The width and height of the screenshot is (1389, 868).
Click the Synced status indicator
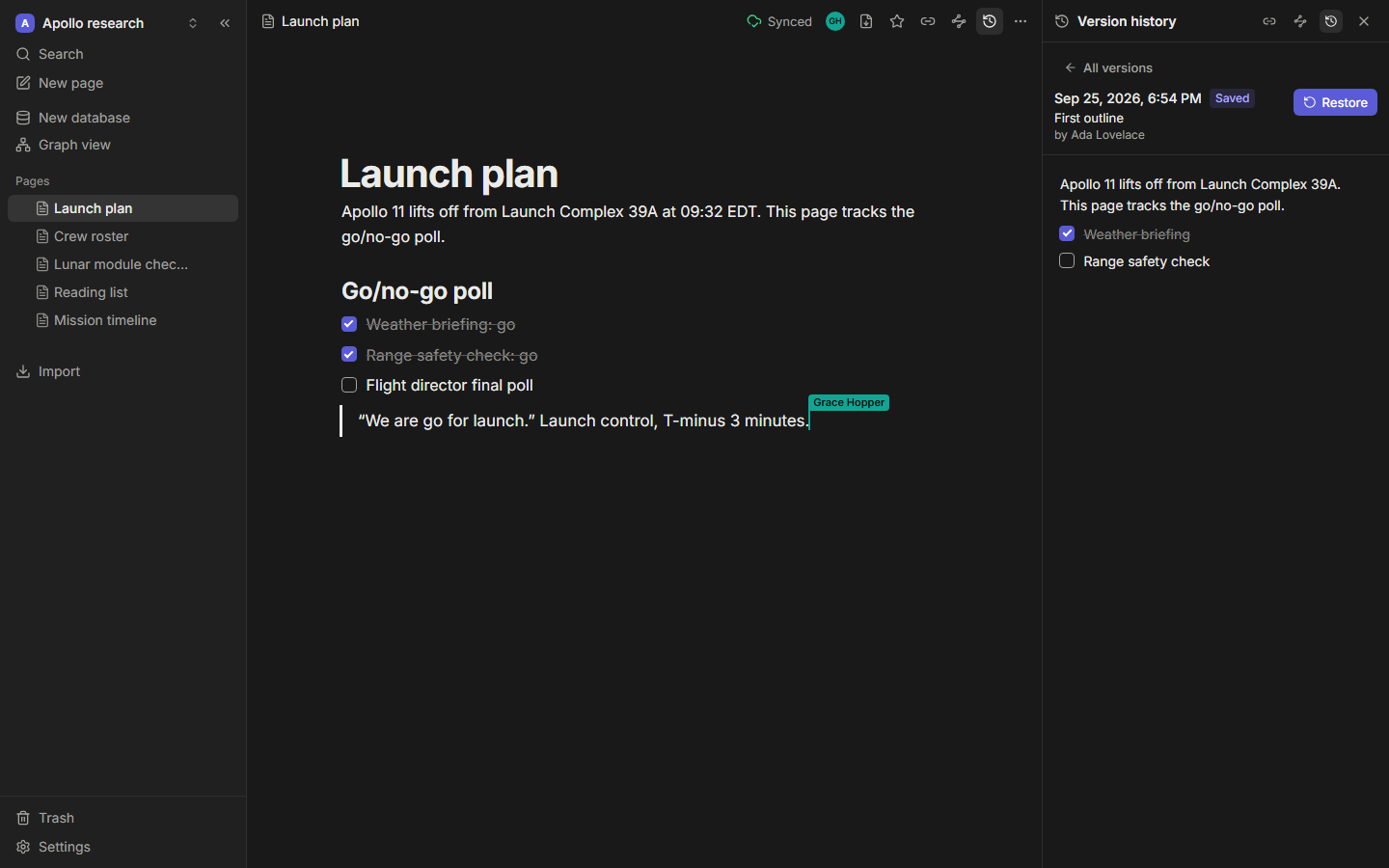coord(779,21)
